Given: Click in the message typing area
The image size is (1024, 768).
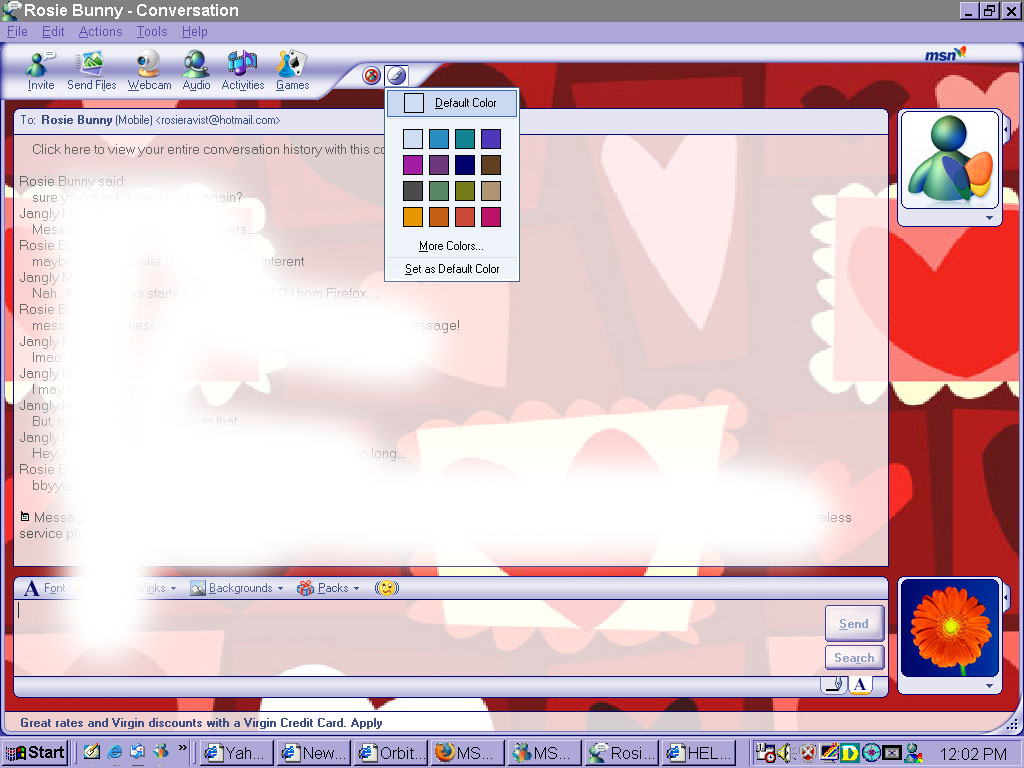Looking at the screenshot, I should click(x=400, y=635).
